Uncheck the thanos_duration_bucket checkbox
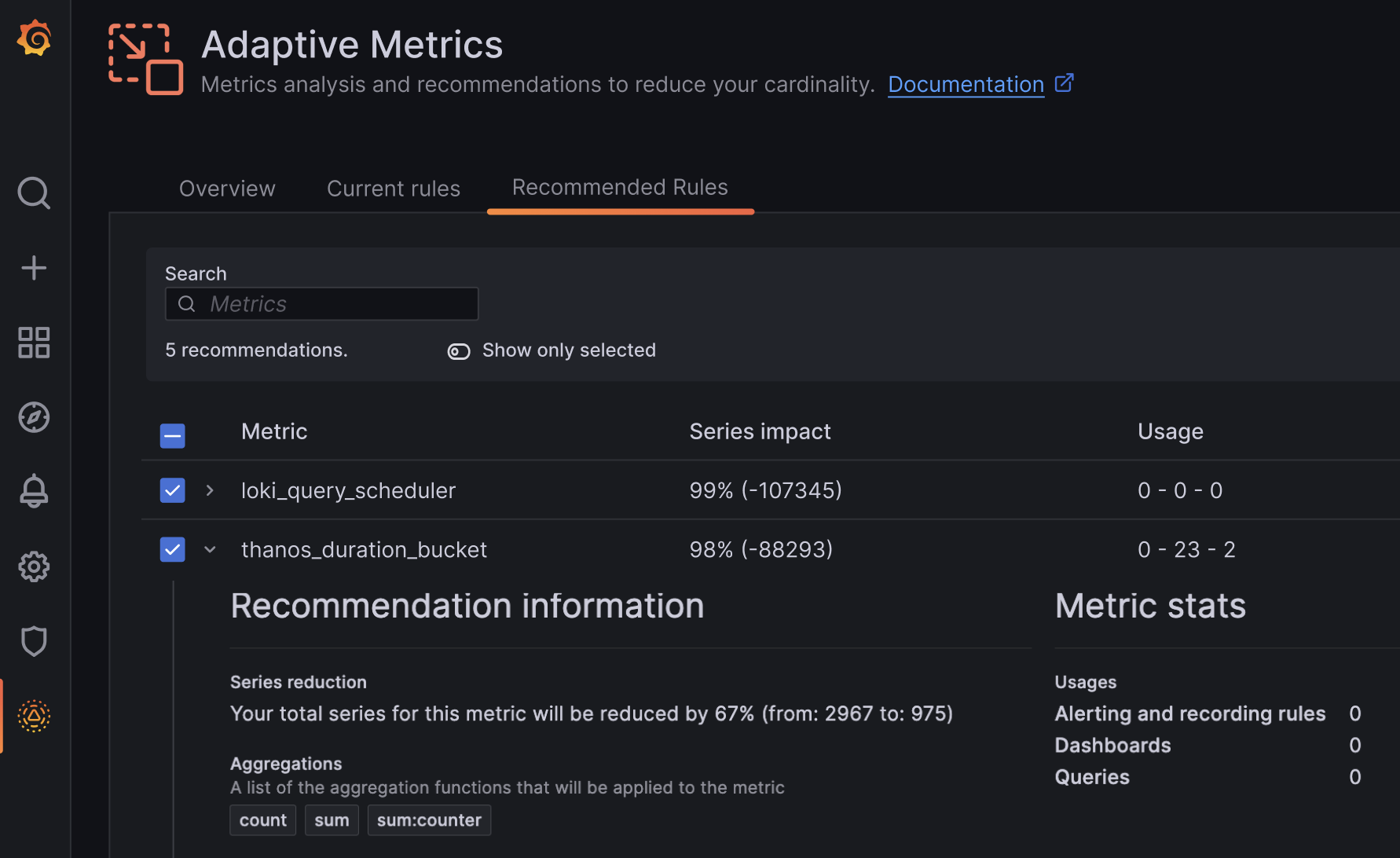Screen dimensions: 1400x858 (x=172, y=549)
